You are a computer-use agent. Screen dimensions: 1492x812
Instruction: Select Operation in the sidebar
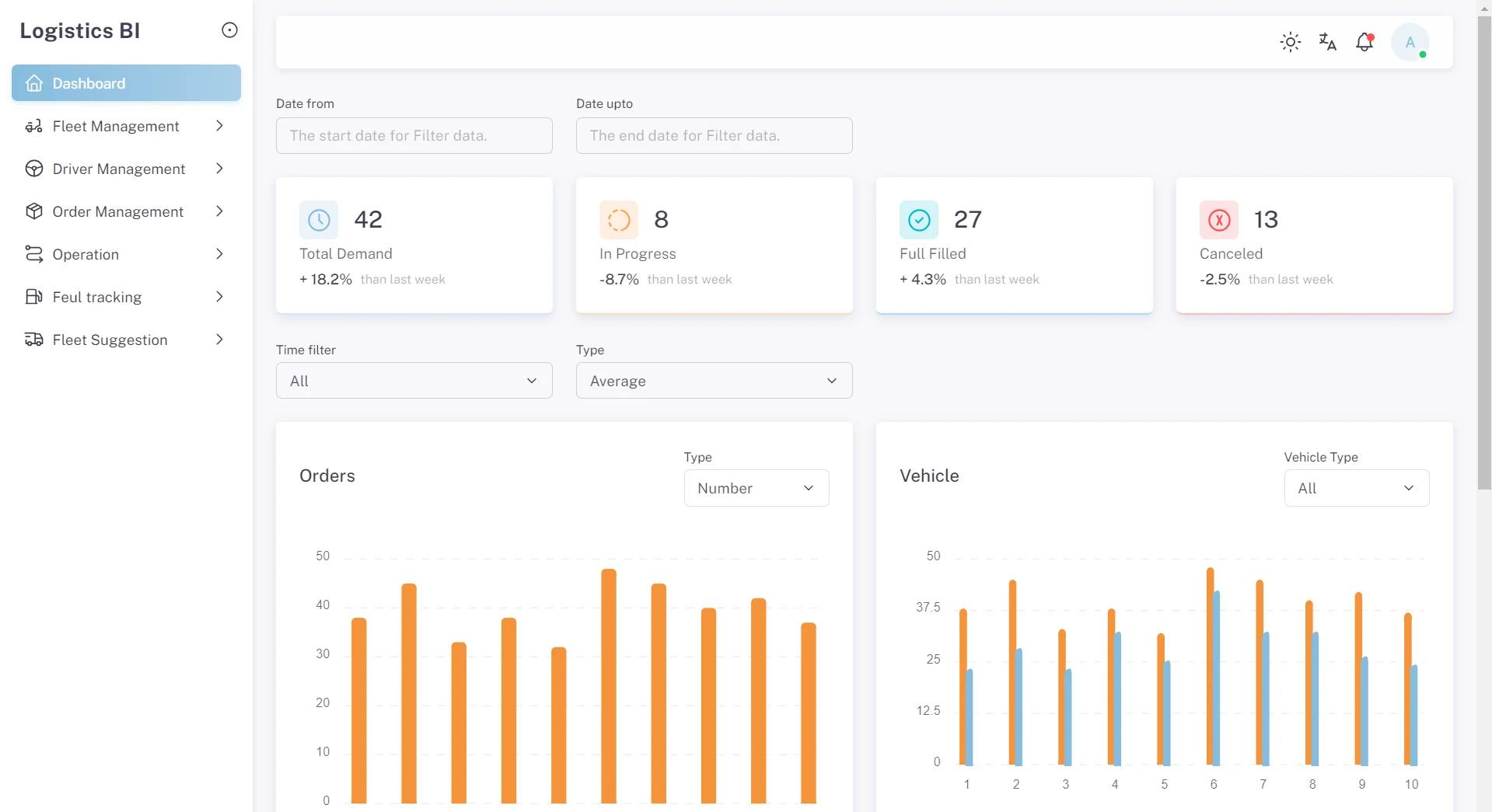126,254
